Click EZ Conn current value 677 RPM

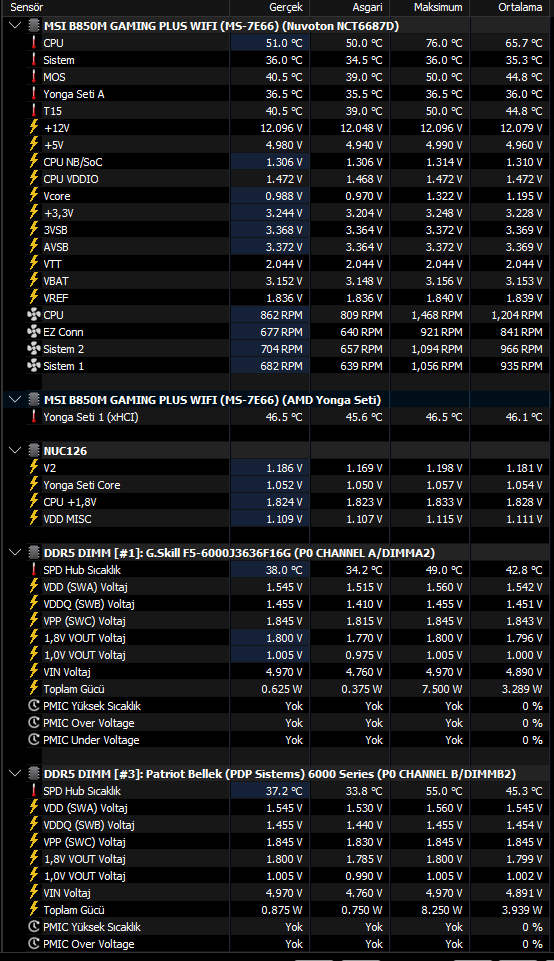pyautogui.click(x=281, y=332)
